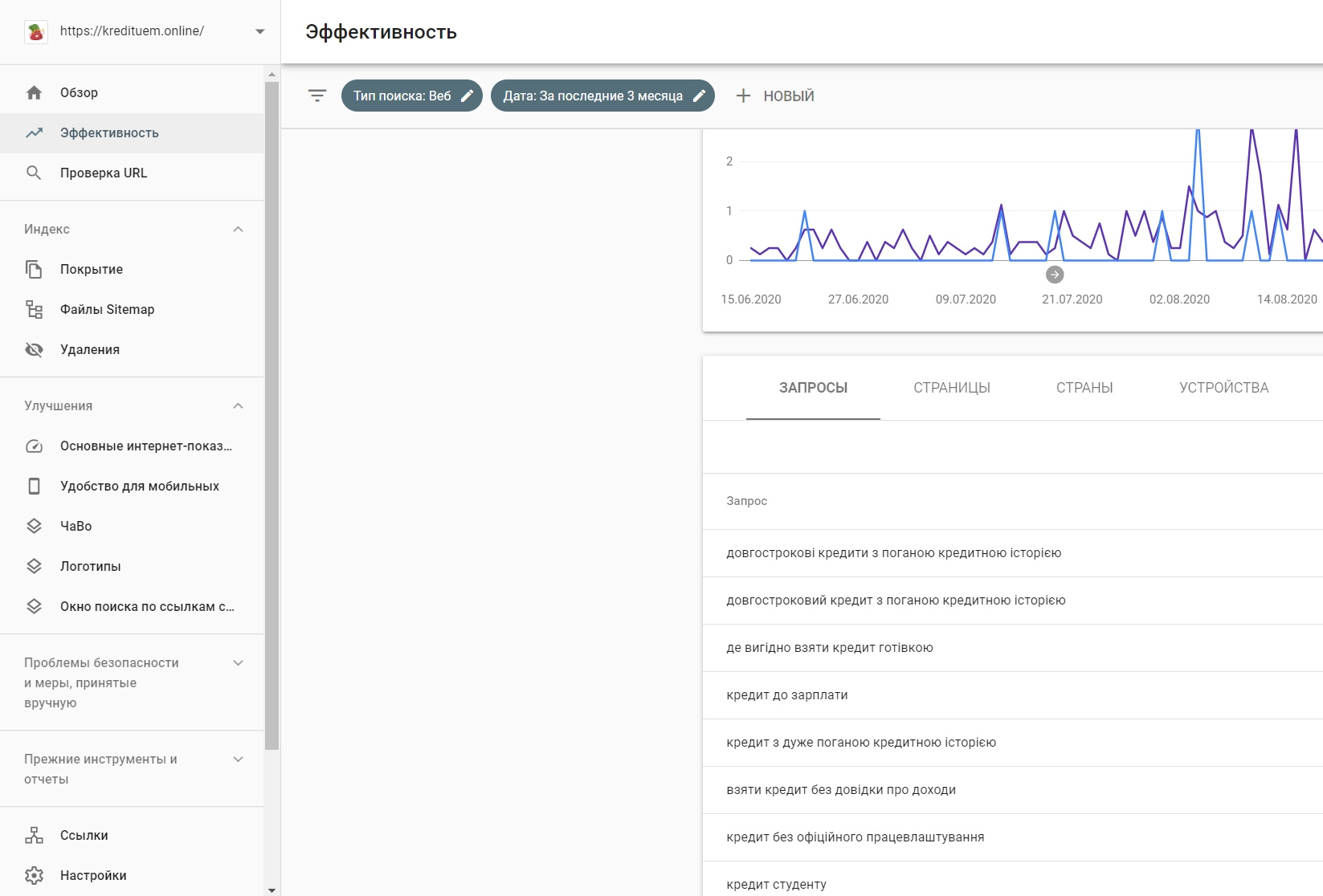This screenshot has width=1323, height=896.
Task: Edit the date range filter chip
Action: coord(602,96)
